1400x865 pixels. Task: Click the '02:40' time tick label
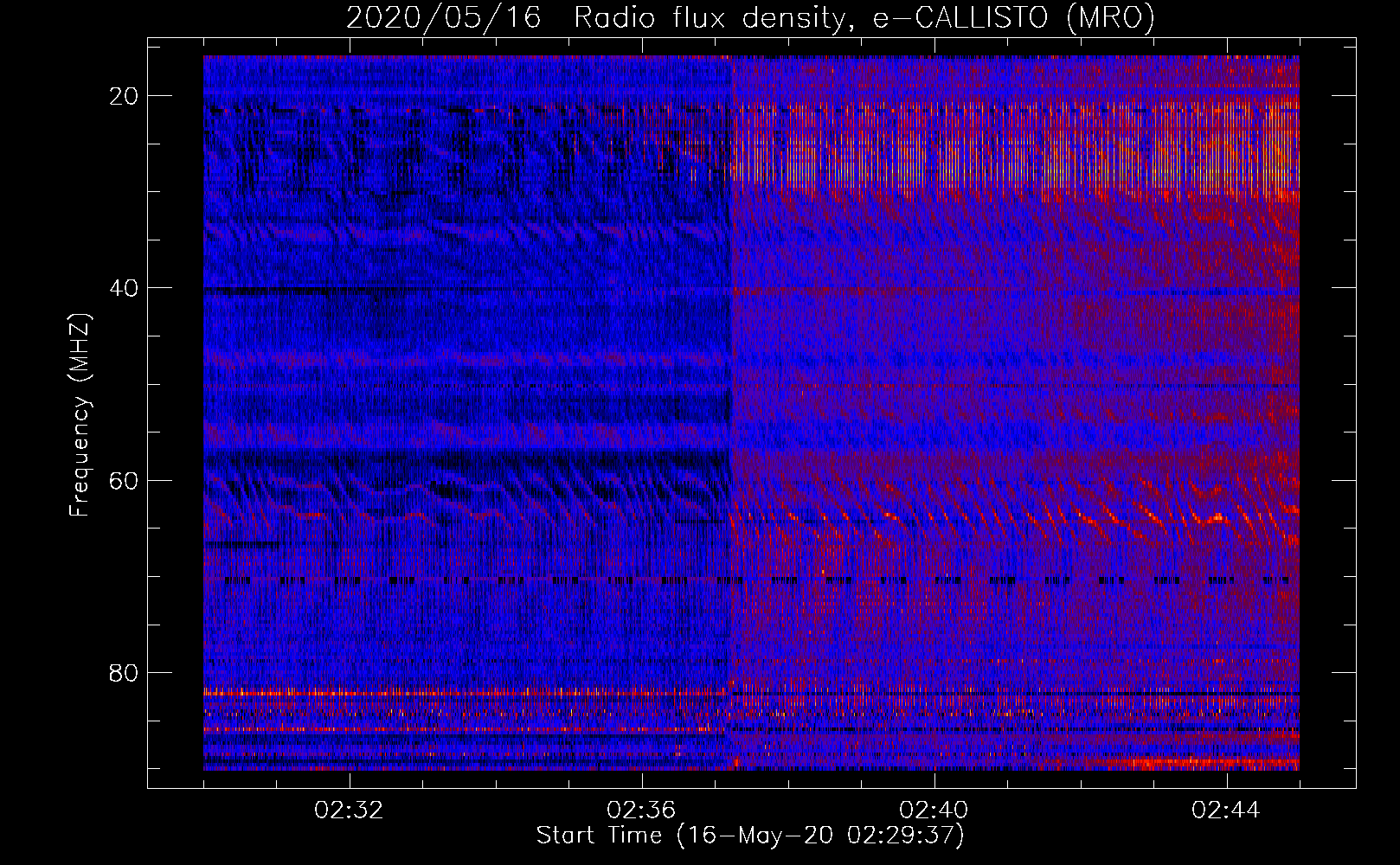coord(934,811)
